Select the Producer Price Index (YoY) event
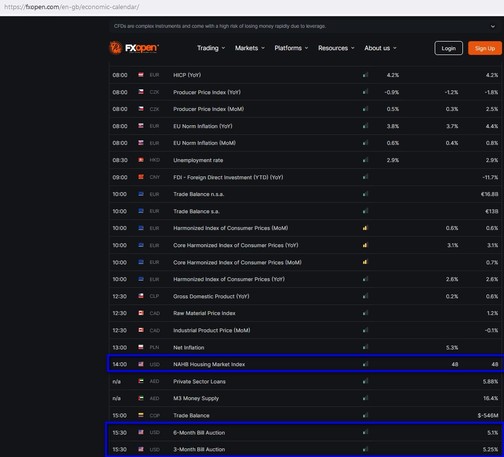The image size is (504, 457). coord(207,92)
